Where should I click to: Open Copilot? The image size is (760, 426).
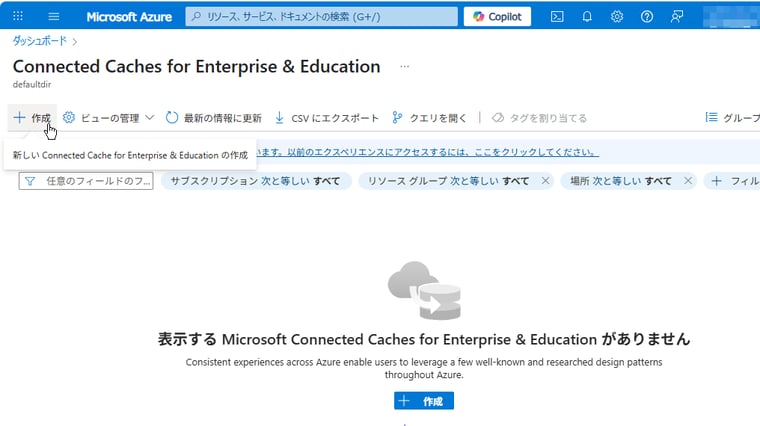pos(497,16)
